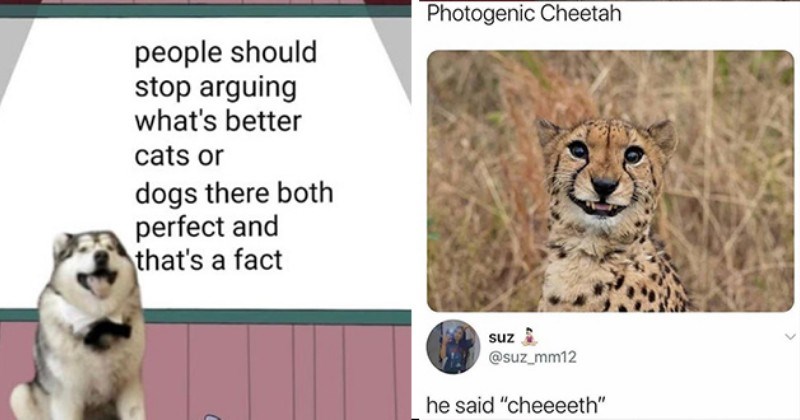
Task: Select the Photogenic Cheetah heading
Action: coord(524,13)
